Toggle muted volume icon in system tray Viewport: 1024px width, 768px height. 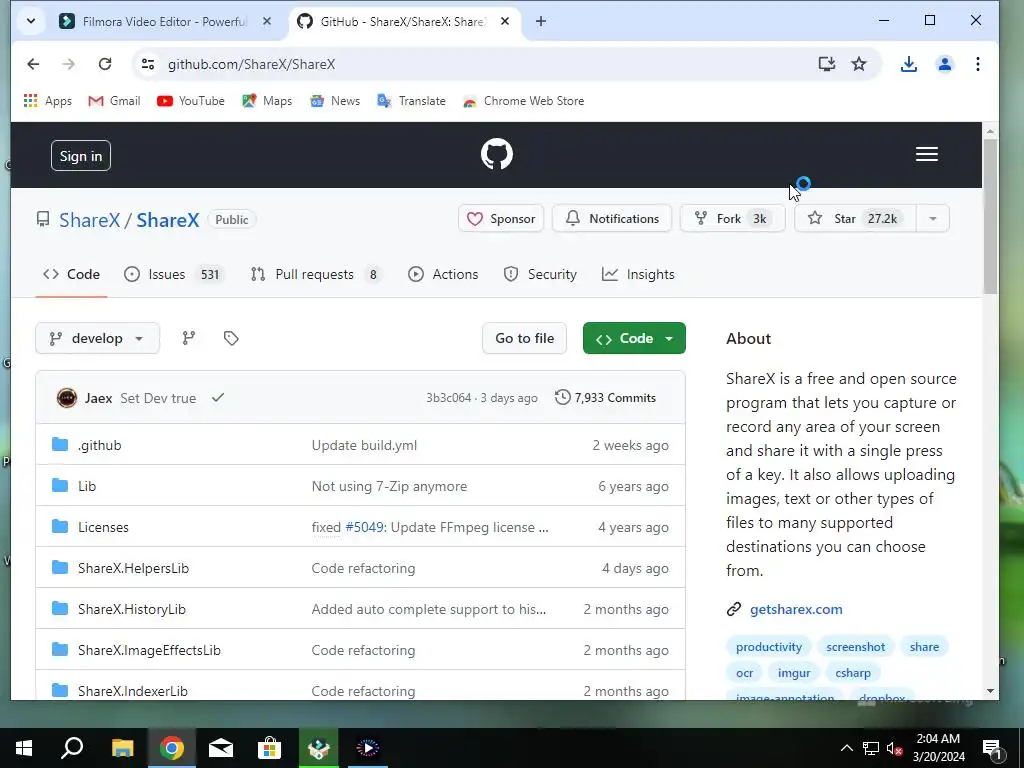[894, 748]
